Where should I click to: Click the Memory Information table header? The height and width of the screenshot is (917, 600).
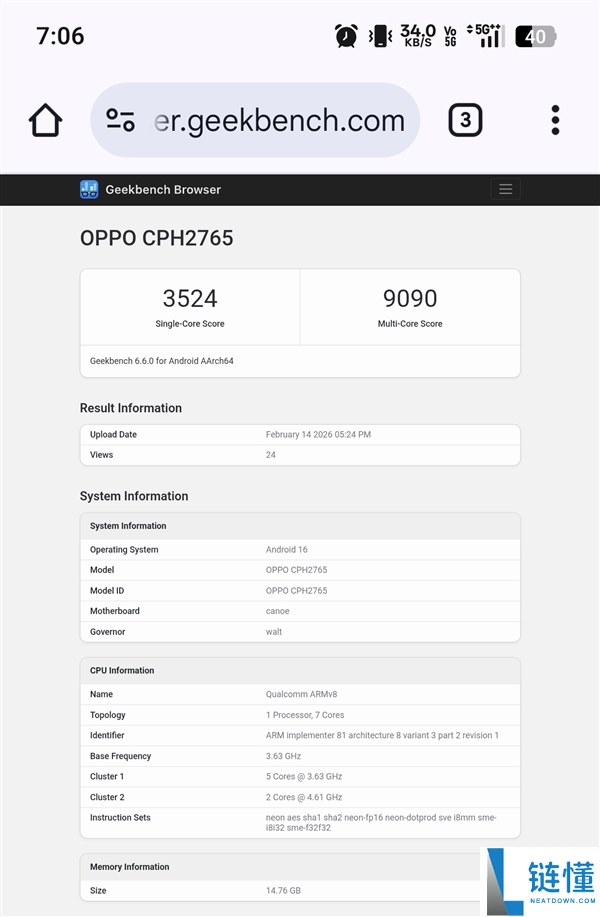coord(300,867)
